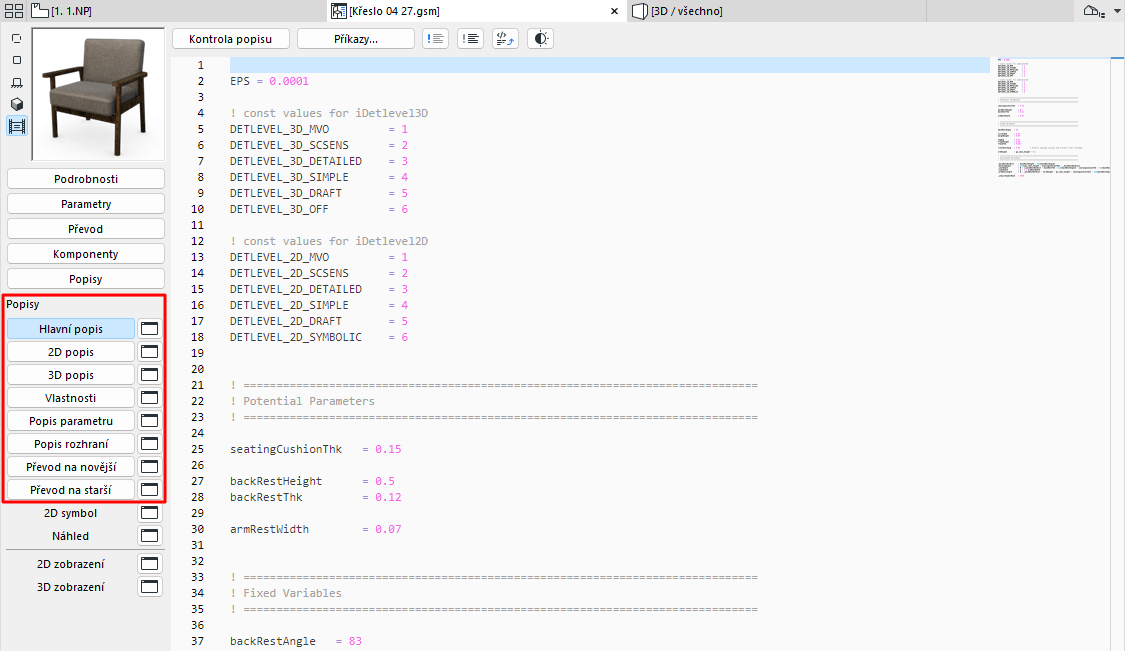Screen dimensions: 1125x651
Task: Open Hlavní popis in a separate window
Action: point(148,328)
